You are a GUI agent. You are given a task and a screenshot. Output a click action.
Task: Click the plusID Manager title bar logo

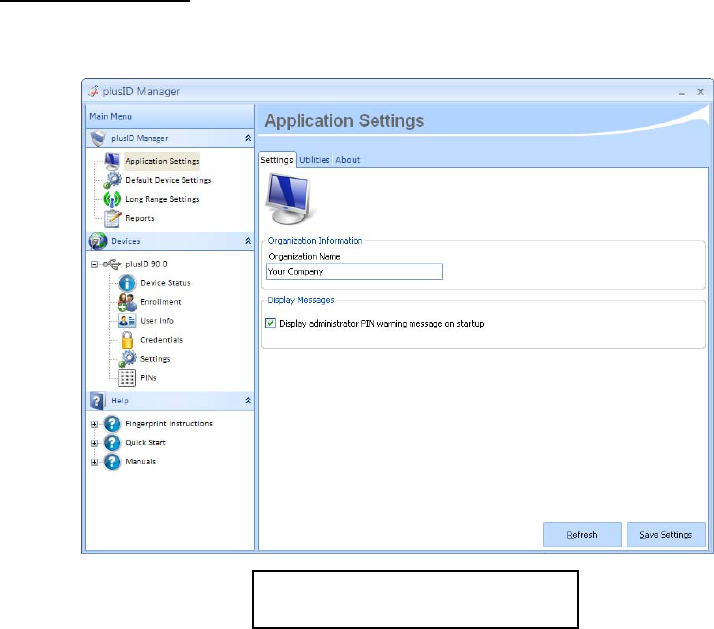[93, 91]
